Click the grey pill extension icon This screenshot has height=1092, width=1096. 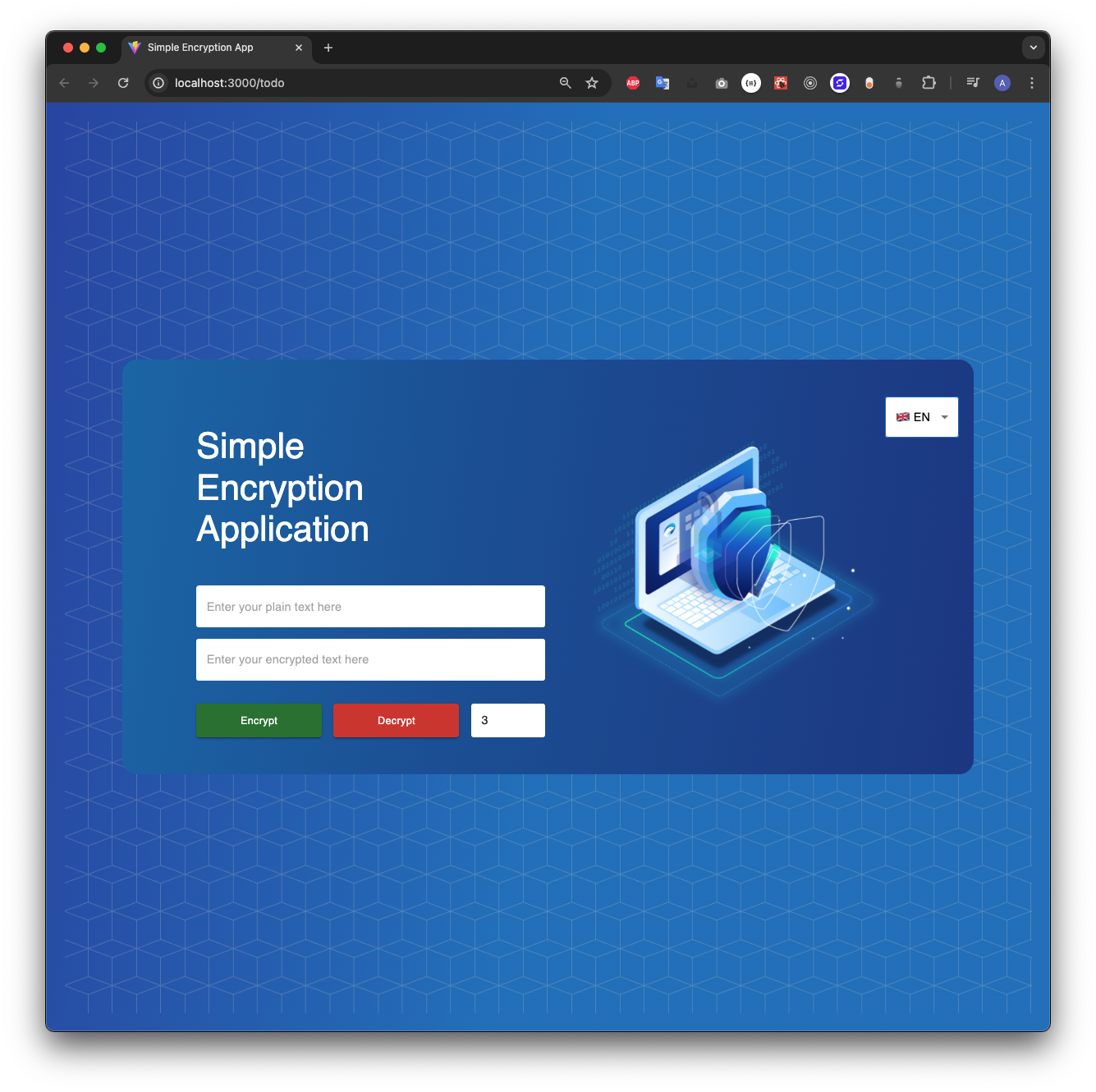(899, 83)
